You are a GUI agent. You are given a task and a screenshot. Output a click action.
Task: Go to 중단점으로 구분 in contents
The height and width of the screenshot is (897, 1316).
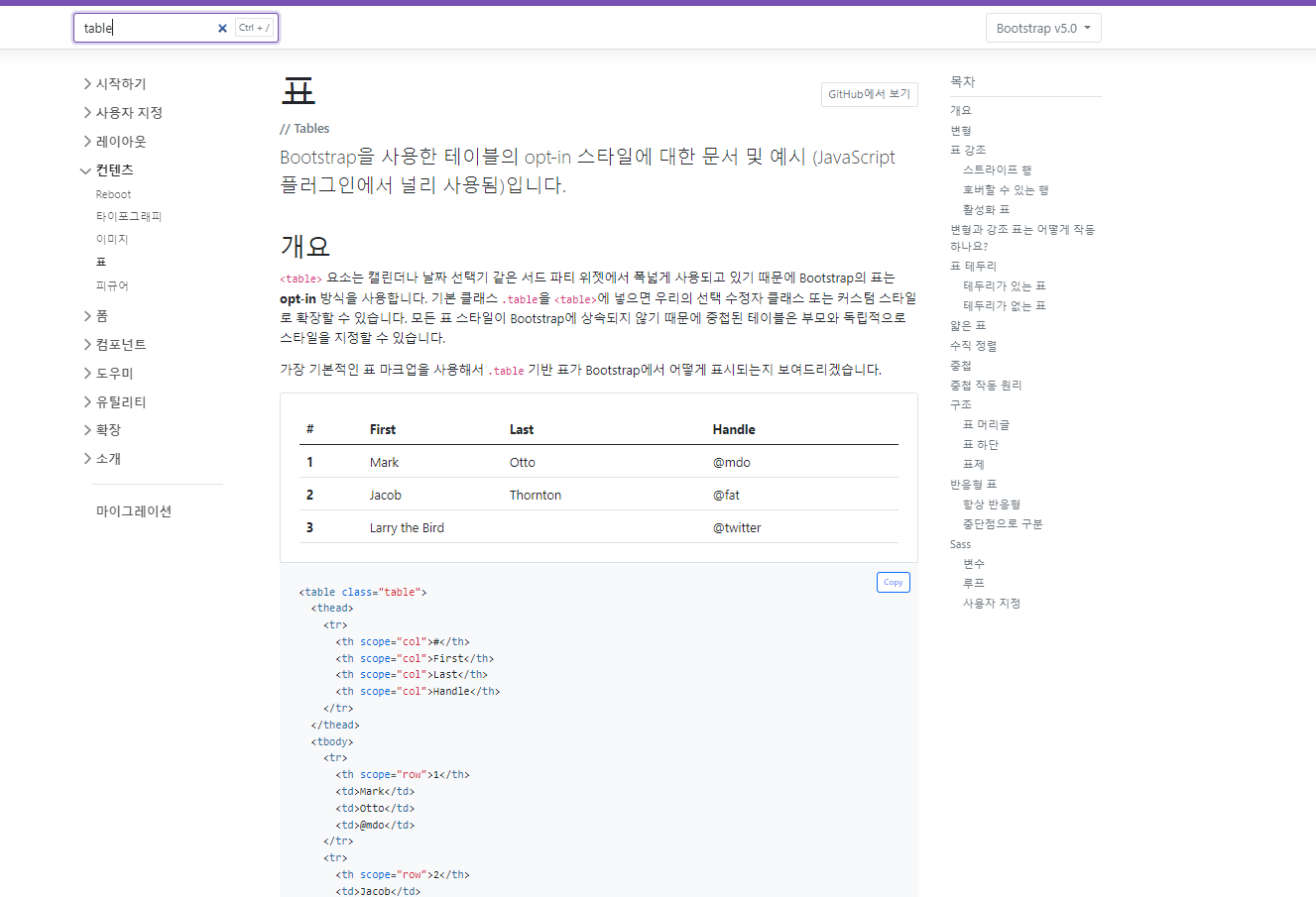point(1003,524)
